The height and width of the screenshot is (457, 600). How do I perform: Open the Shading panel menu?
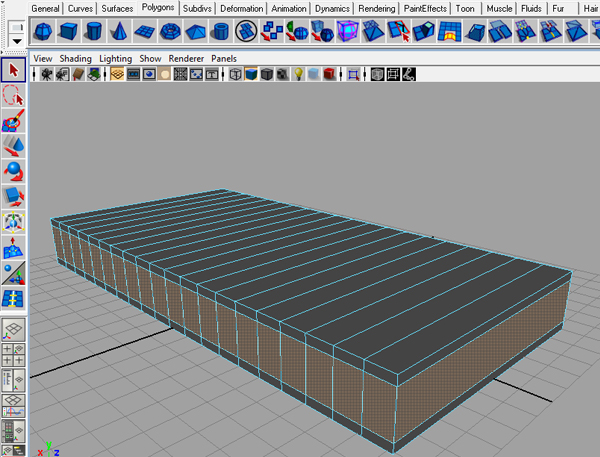tap(74, 58)
